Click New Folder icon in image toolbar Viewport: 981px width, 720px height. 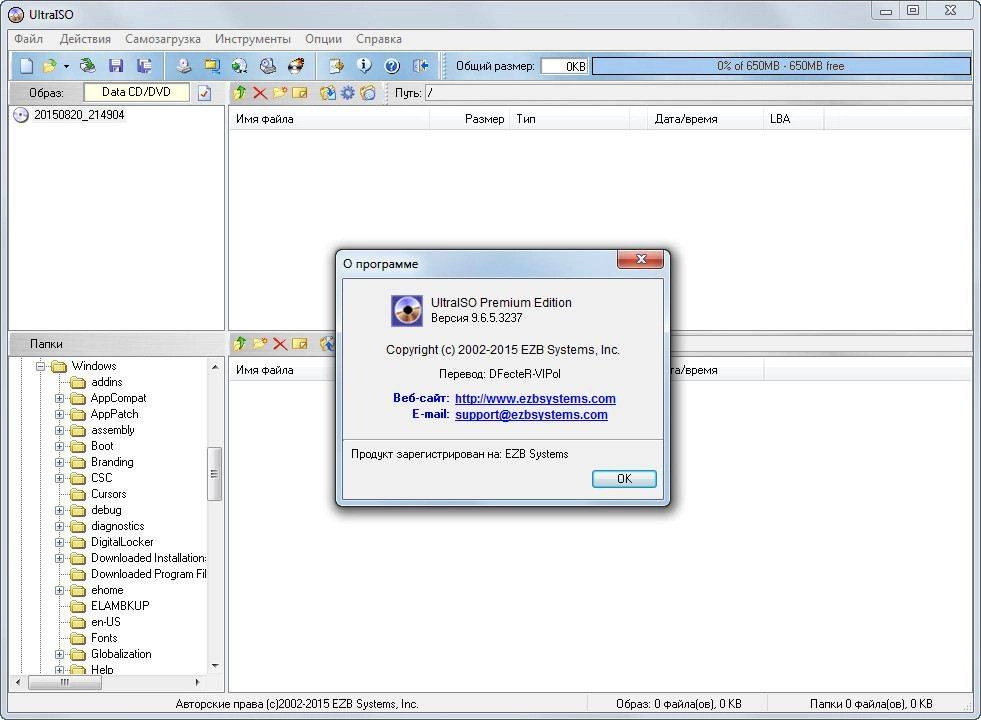[280, 93]
